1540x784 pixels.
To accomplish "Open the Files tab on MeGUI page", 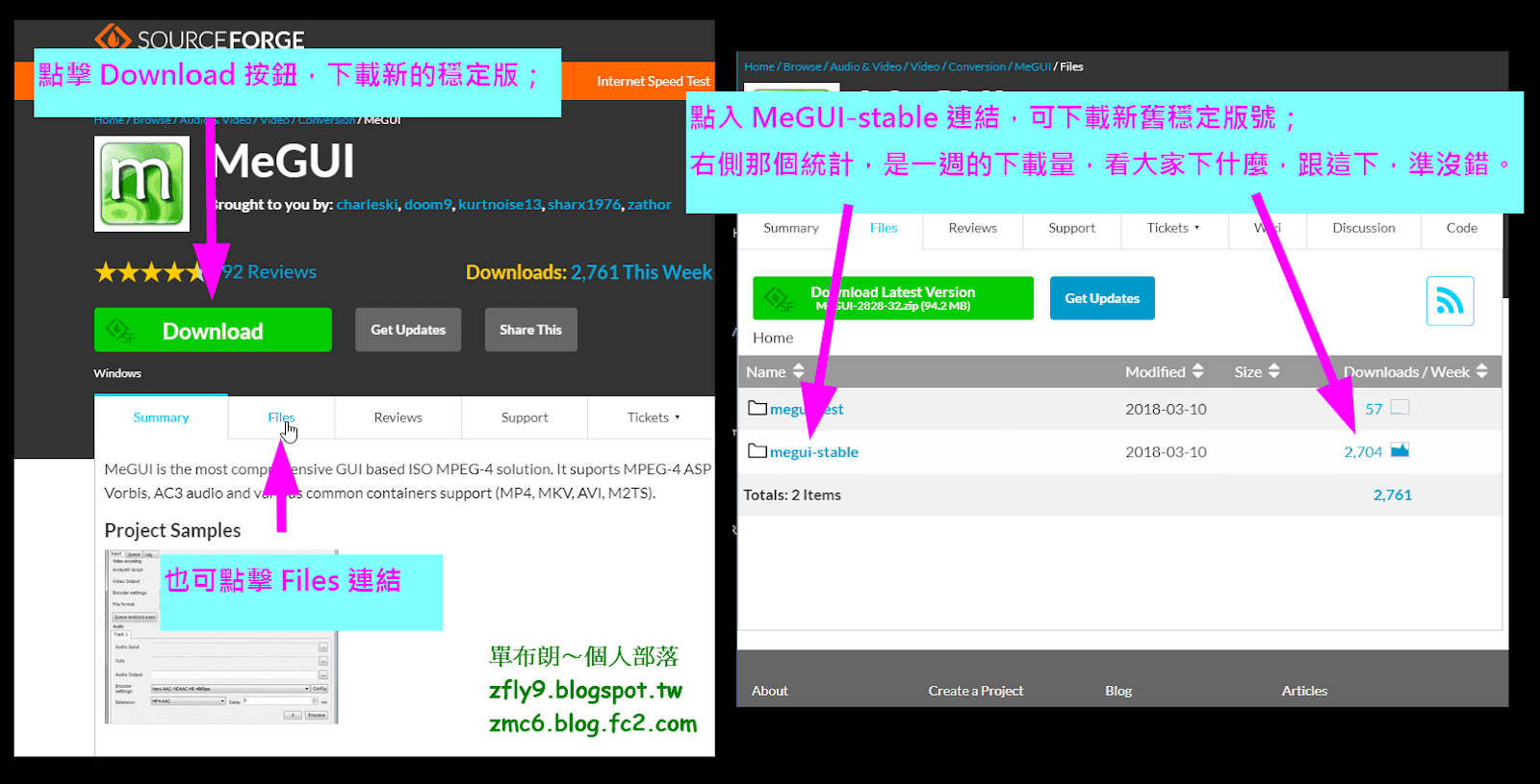I will (x=281, y=417).
